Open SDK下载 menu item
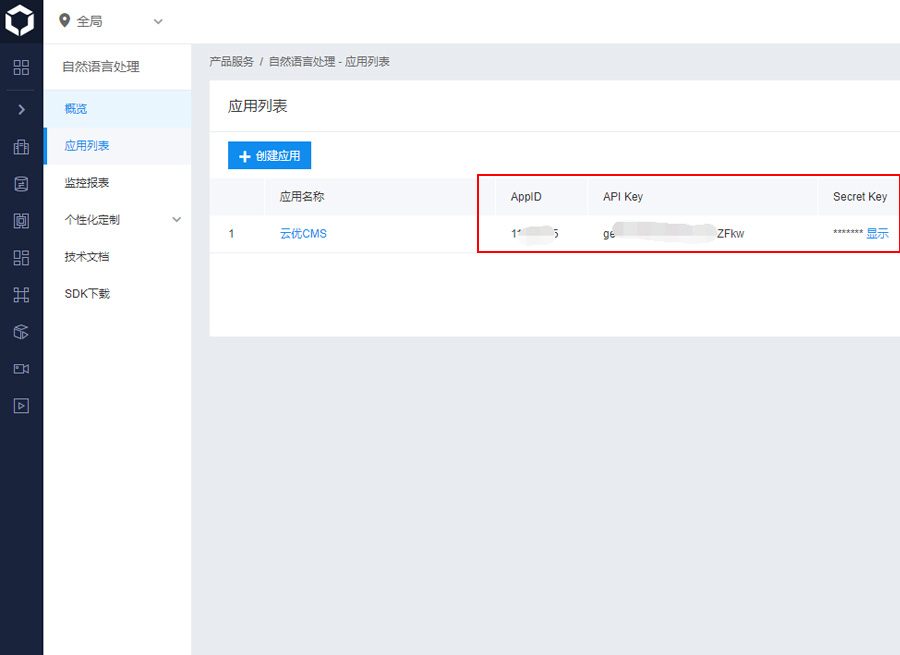900x655 pixels. (87, 294)
